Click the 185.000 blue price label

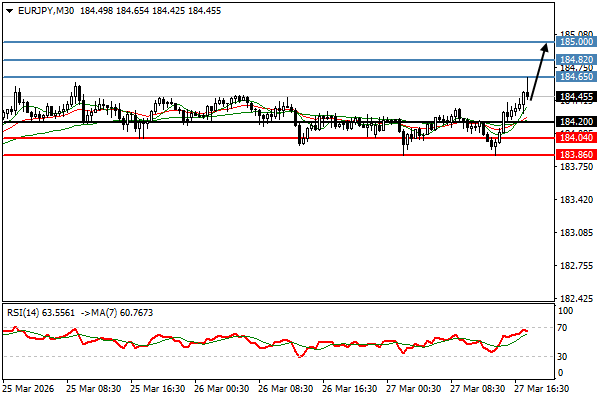pos(577,42)
